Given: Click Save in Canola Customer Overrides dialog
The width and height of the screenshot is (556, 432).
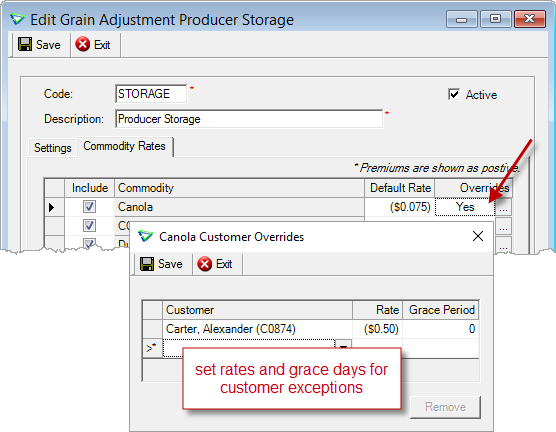Looking at the screenshot, I should [161, 264].
